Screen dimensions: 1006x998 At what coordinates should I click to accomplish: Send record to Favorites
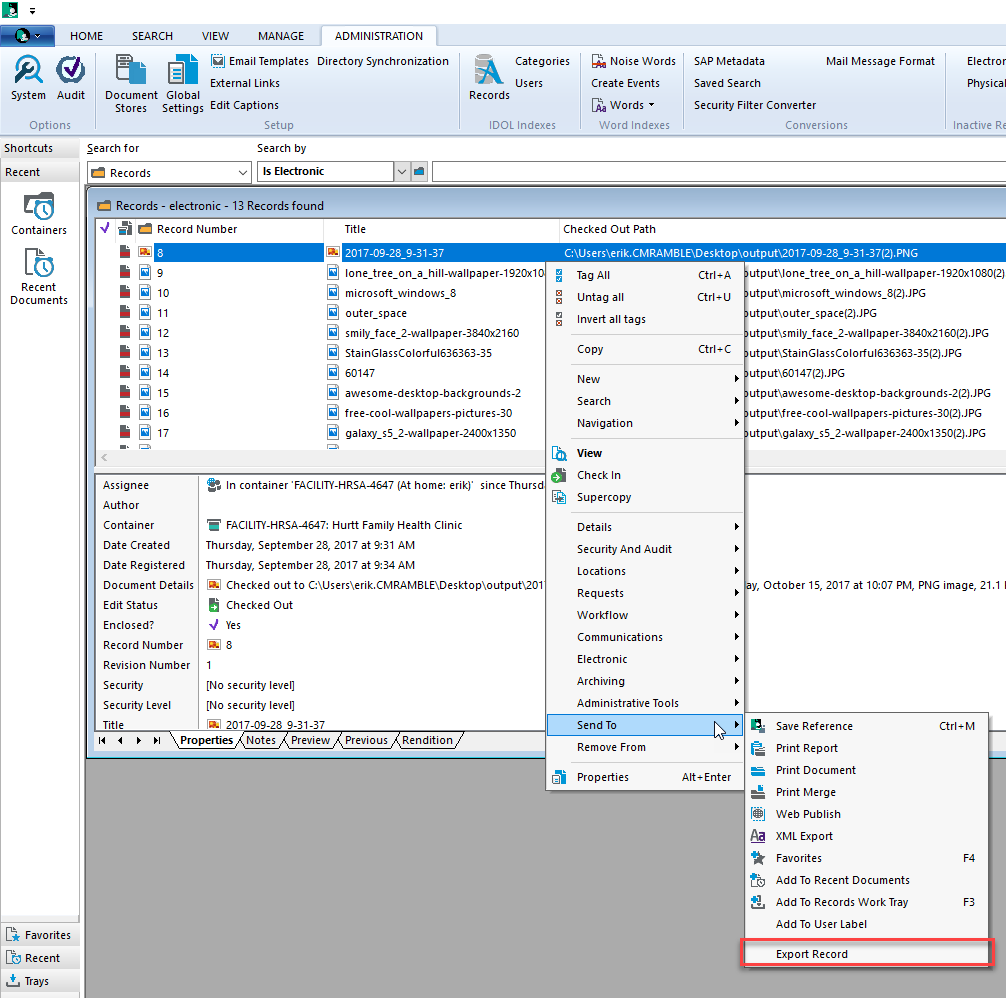tap(866, 858)
